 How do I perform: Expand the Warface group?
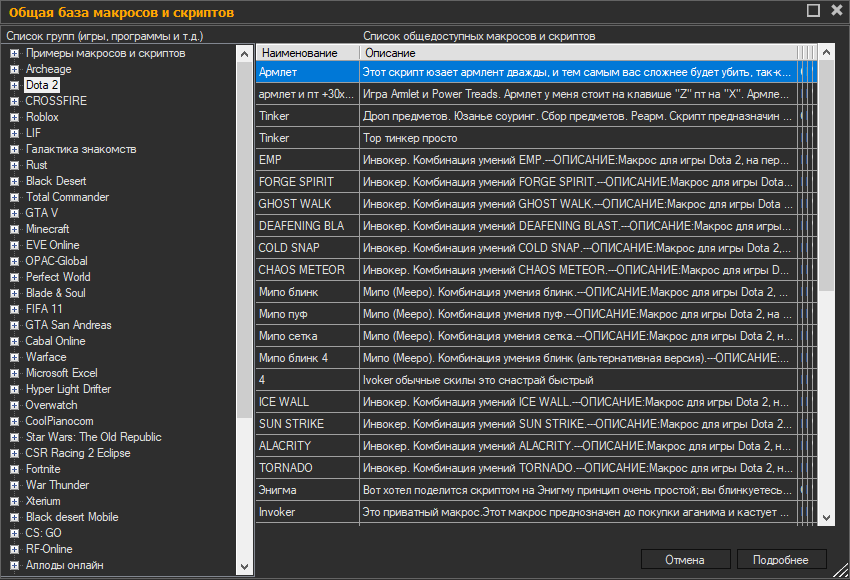click(x=15, y=357)
